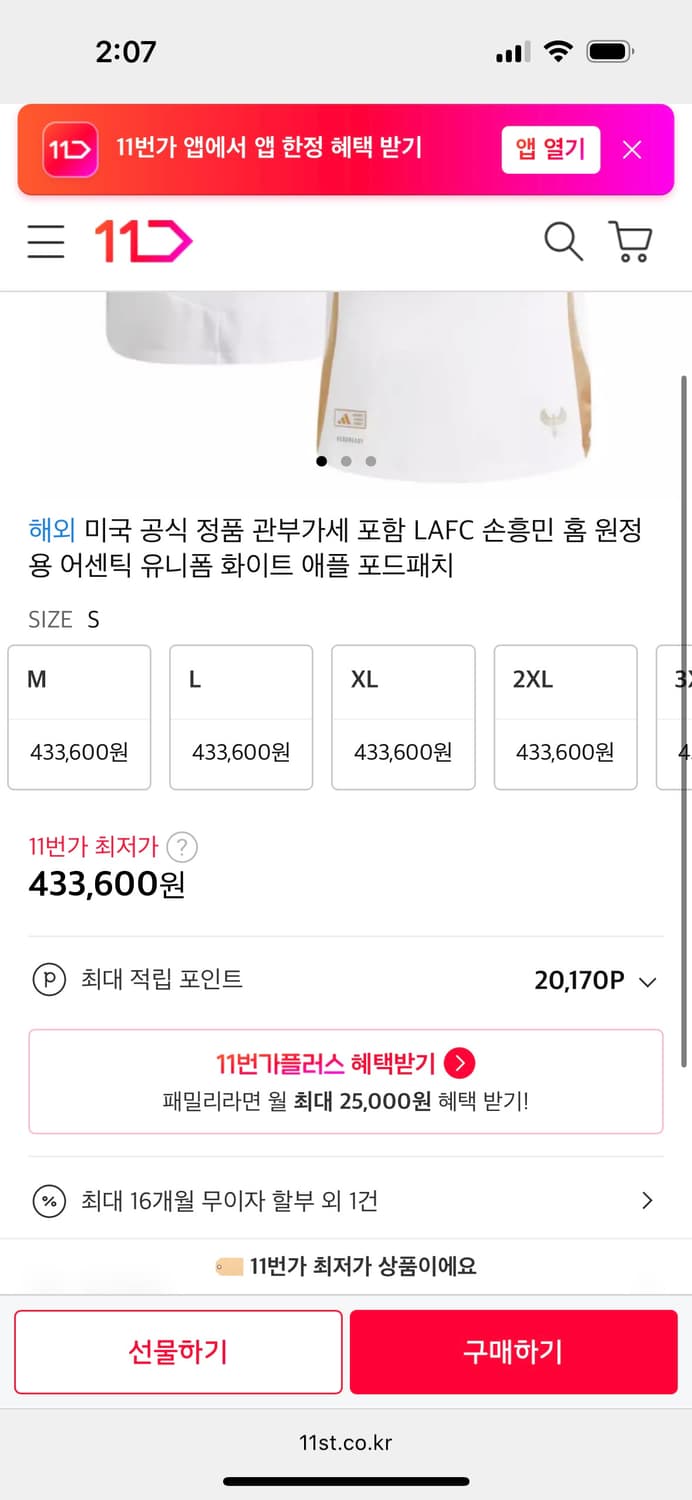Tap the 앱 열기 button
This screenshot has width=692, height=1500.
[550, 150]
